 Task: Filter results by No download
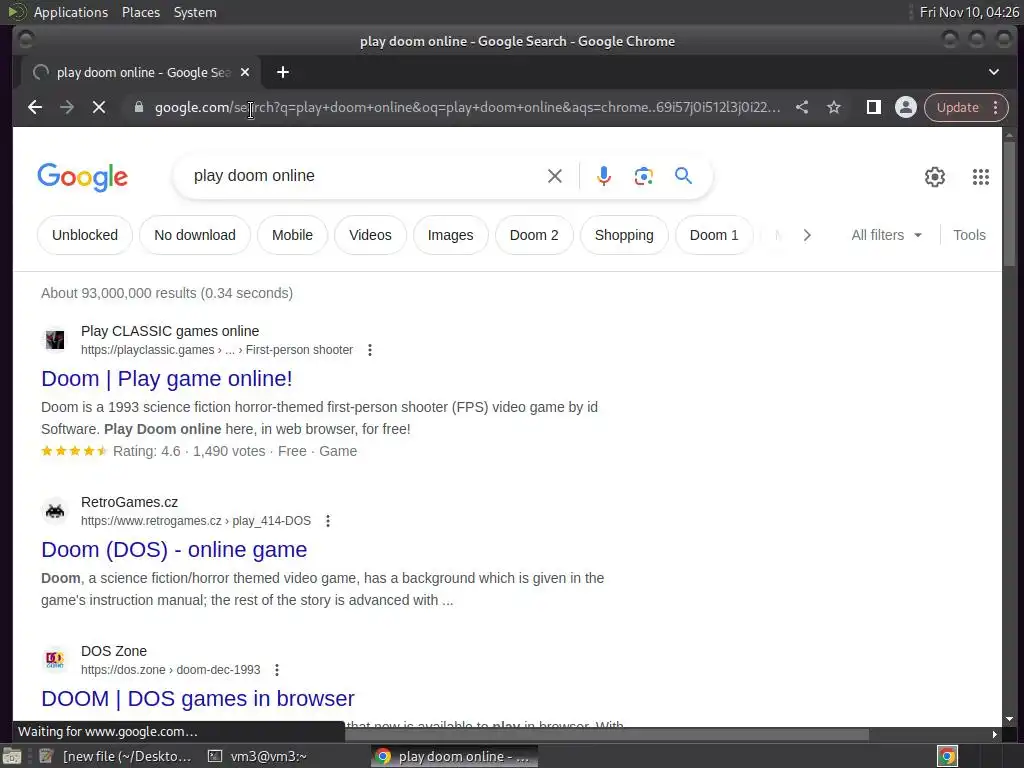click(195, 235)
